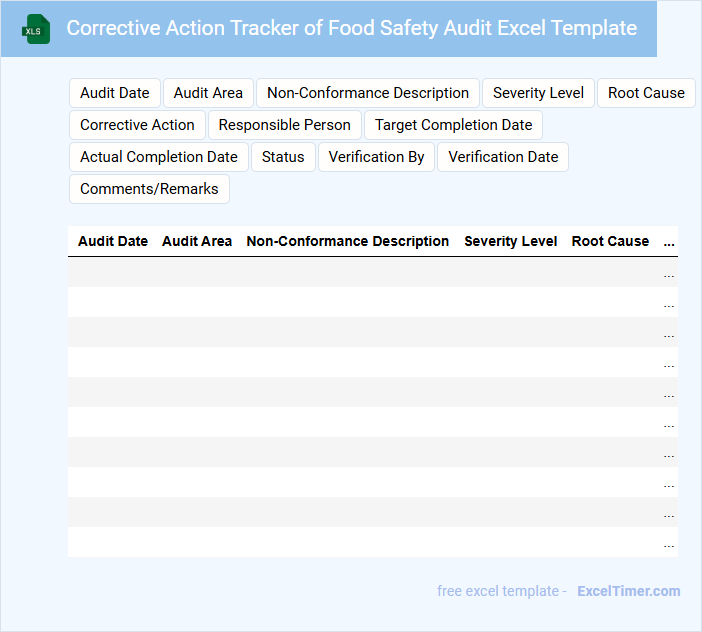702x632 pixels.
Task: Click the Responsible Person tag
Action: coord(285,125)
